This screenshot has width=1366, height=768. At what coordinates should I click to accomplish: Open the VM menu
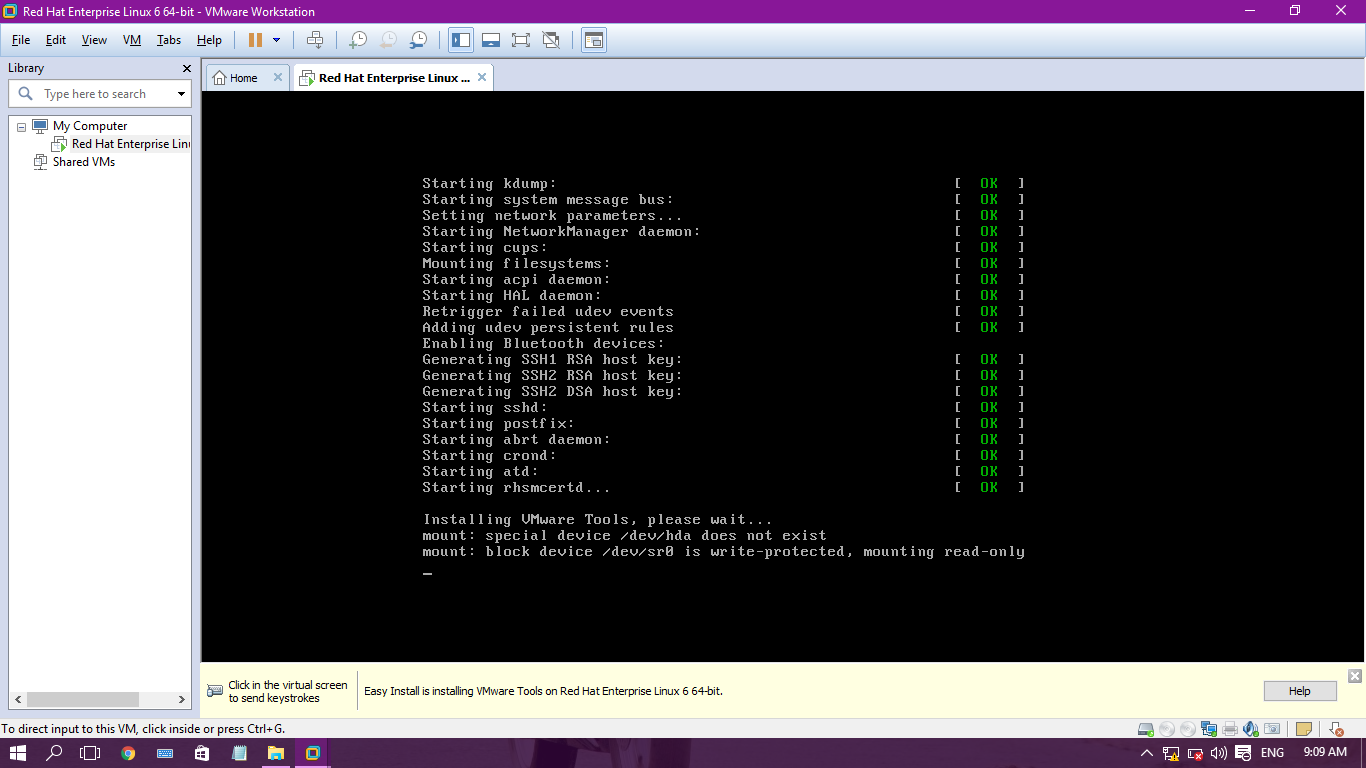(131, 40)
